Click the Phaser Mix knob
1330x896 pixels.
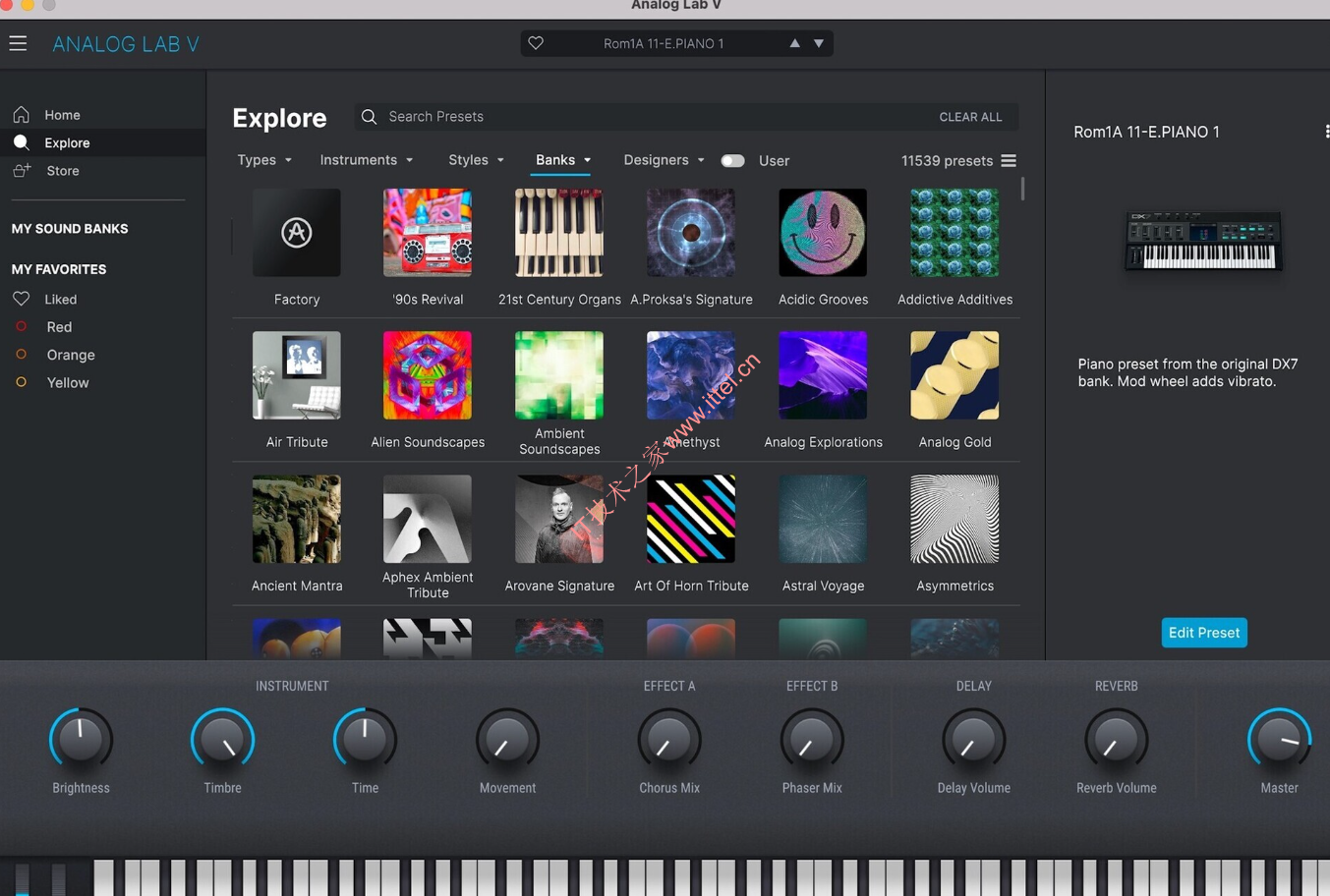[x=812, y=740]
